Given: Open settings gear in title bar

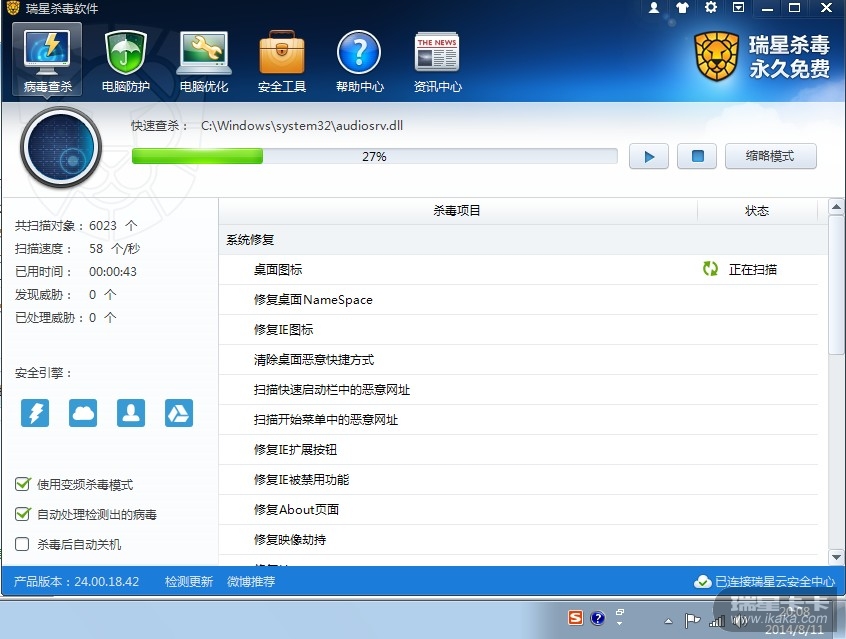Looking at the screenshot, I should pos(711,8).
